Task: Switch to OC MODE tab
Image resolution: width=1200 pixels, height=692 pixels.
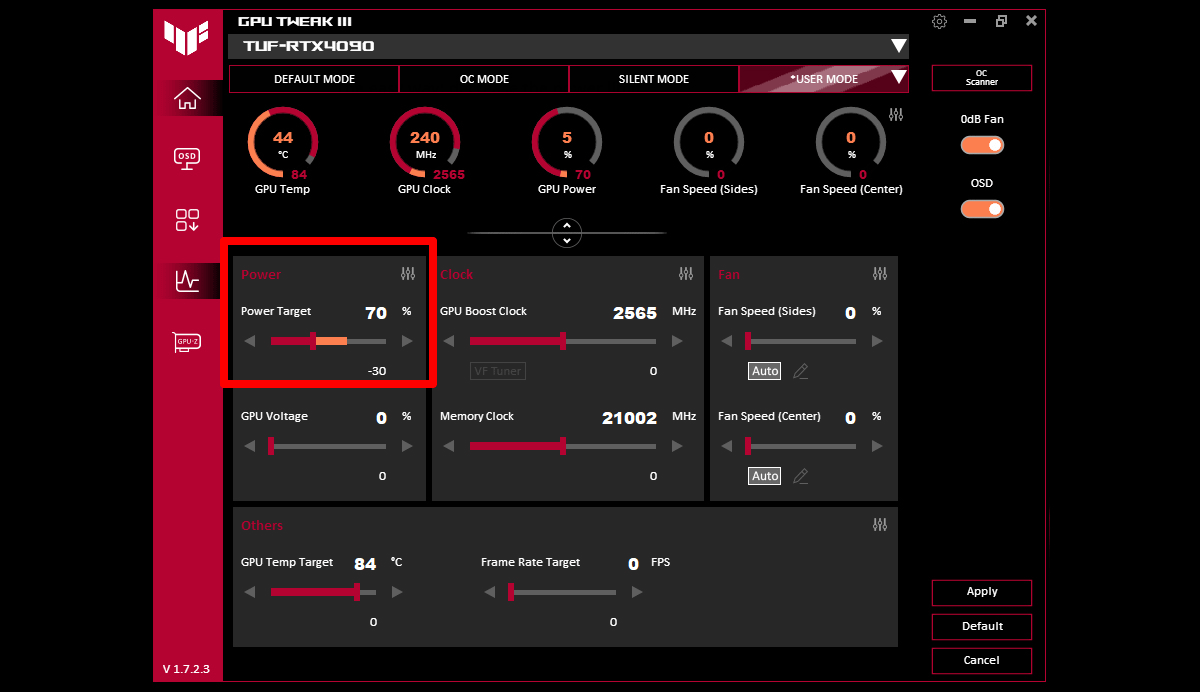Action: [x=484, y=79]
